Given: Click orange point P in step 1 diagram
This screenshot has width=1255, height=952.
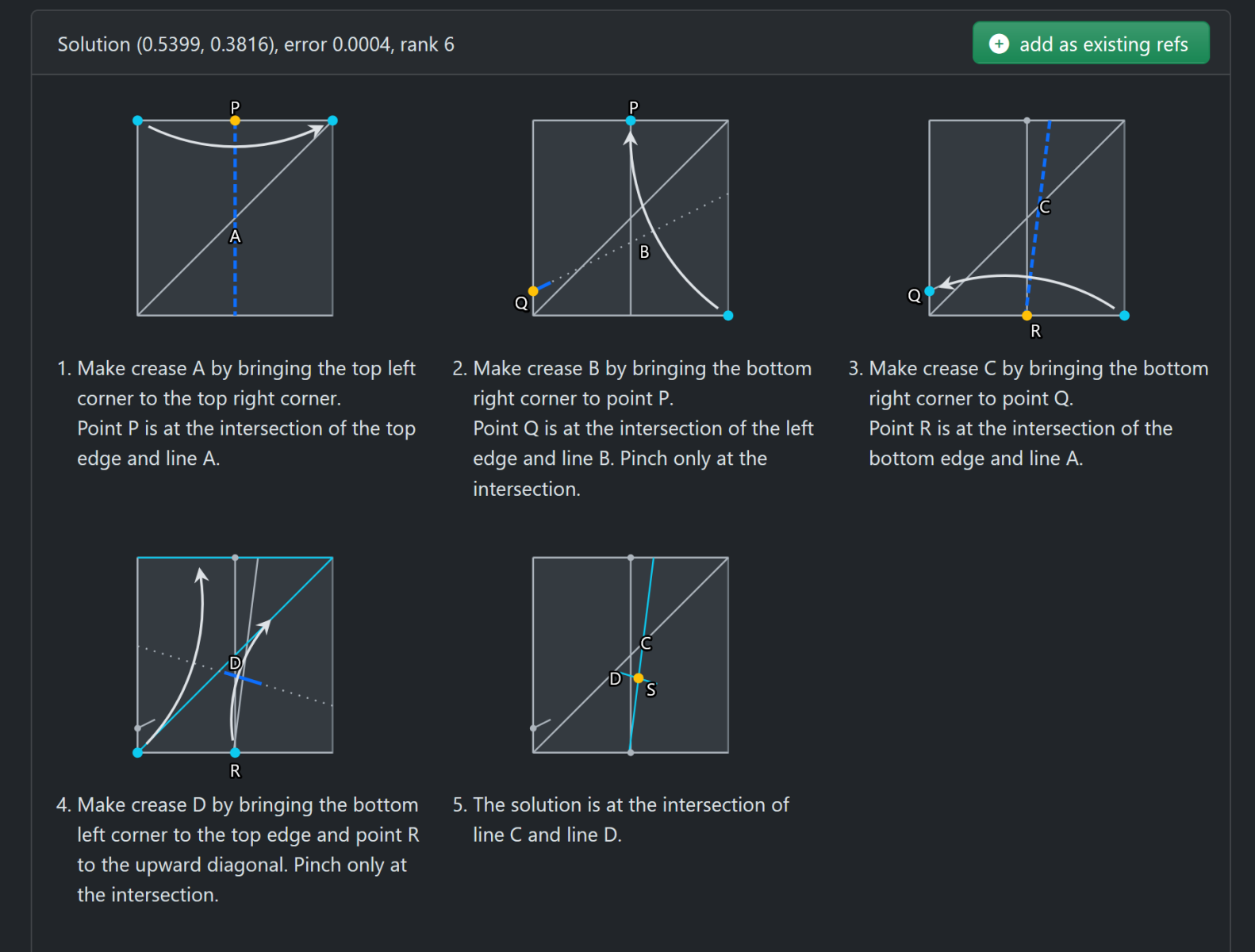Looking at the screenshot, I should (x=235, y=121).
